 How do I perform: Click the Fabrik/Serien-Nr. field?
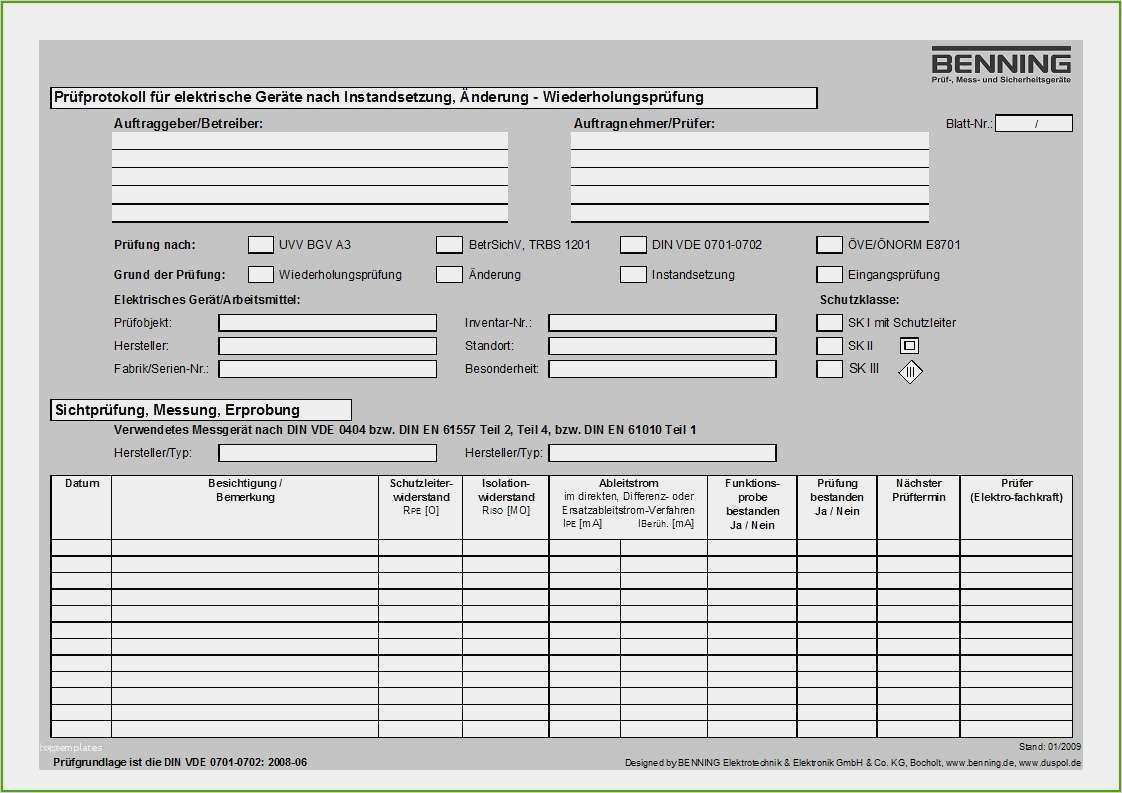pyautogui.click(x=328, y=369)
